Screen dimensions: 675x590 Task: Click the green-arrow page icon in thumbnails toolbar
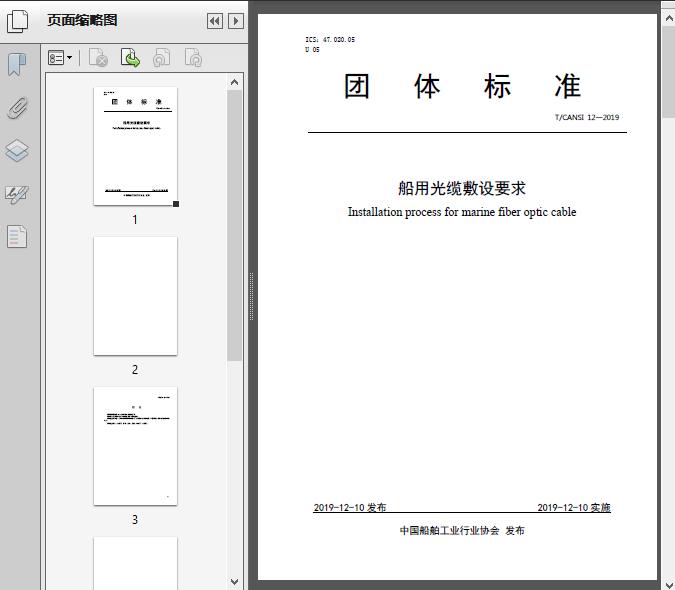130,59
